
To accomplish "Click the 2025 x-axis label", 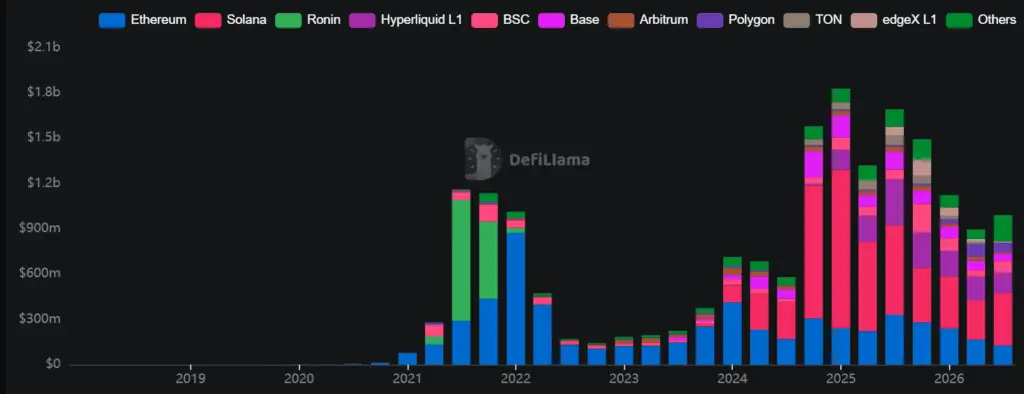I will click(840, 378).
